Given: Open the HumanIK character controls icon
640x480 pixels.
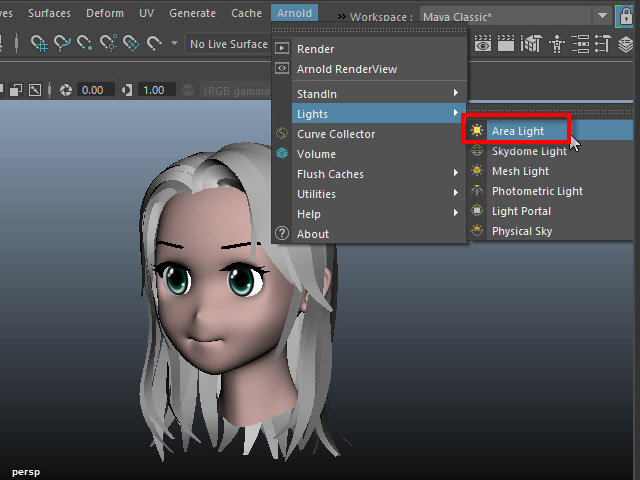Looking at the screenshot, I should pos(558,44).
